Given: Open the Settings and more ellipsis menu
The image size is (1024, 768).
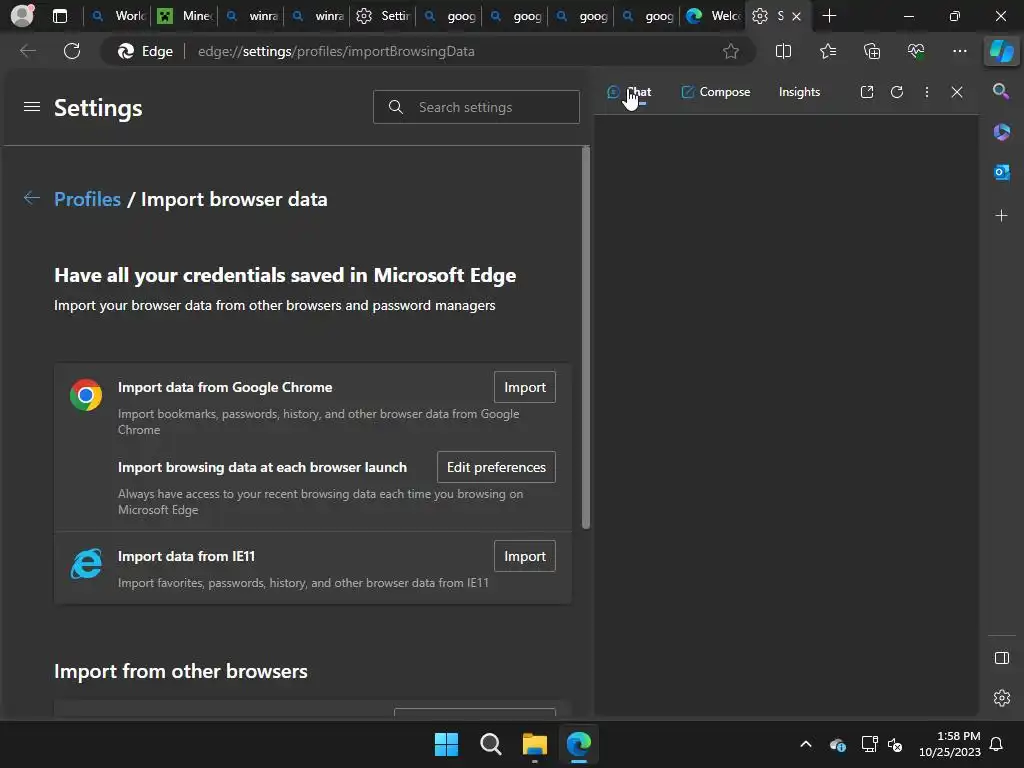Looking at the screenshot, I should tap(959, 51).
